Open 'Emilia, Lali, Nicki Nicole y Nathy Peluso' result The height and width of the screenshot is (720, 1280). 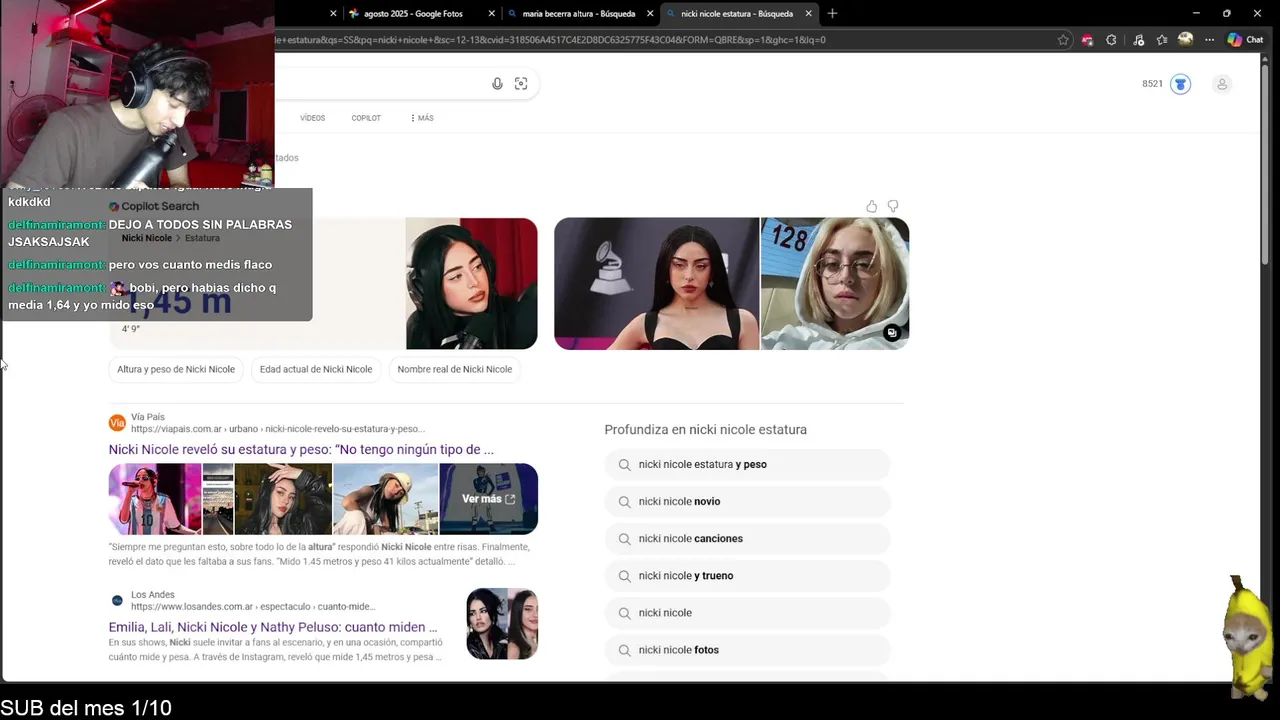pyautogui.click(x=273, y=627)
